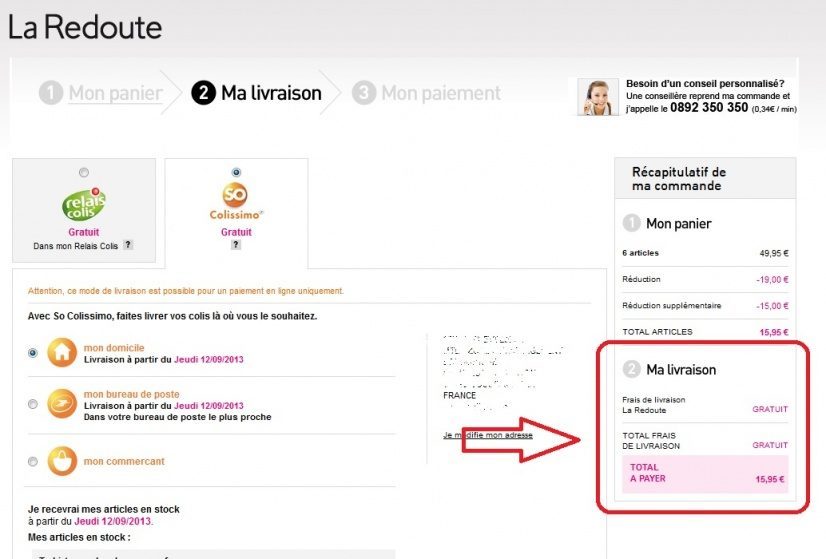Click Je modifie mon adresse link
This screenshot has width=826, height=559.
pos(488,435)
